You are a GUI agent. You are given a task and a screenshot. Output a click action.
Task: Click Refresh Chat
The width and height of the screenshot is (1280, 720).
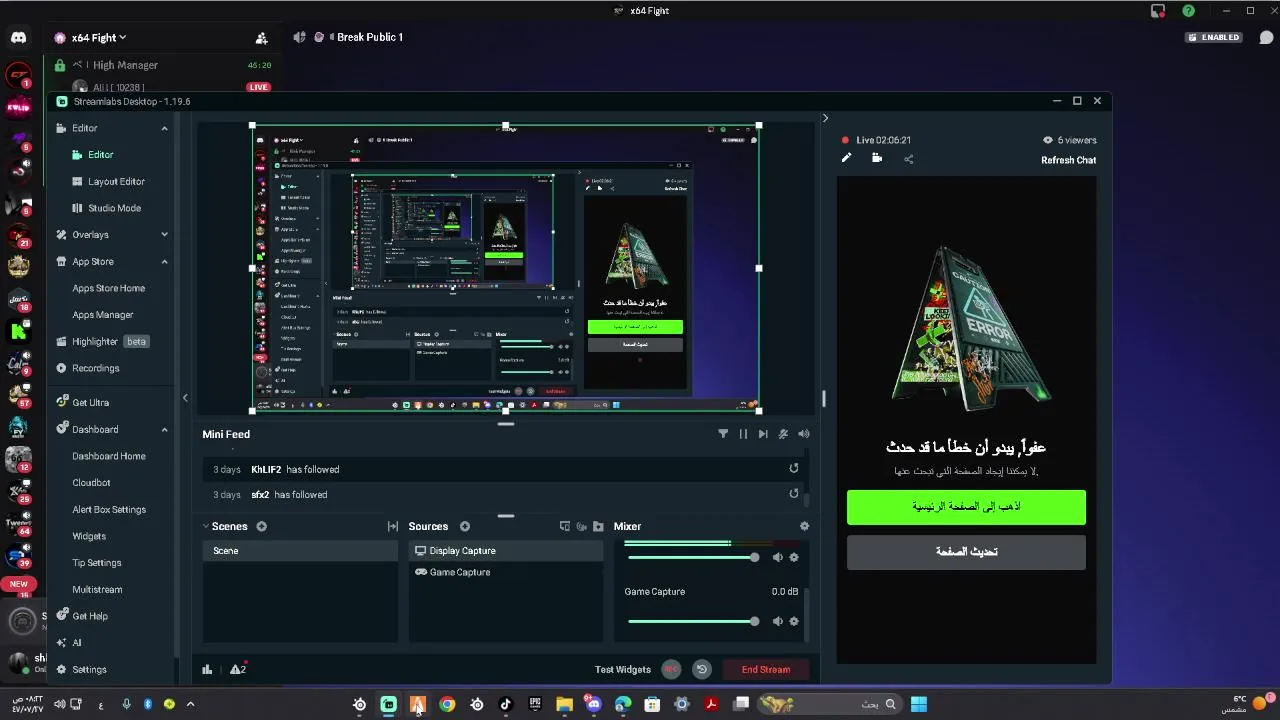point(1068,160)
